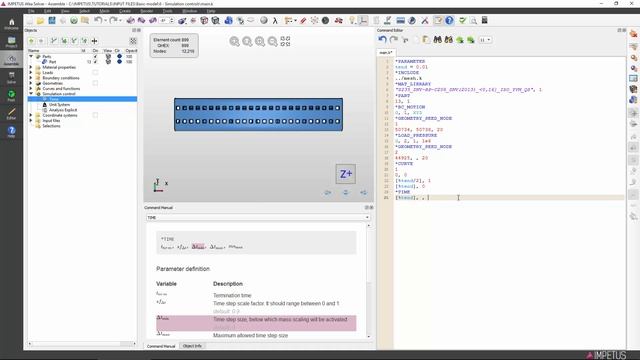
Task: Click '*MAT_LIBRARY' line in editor
Action: (x=413, y=84)
